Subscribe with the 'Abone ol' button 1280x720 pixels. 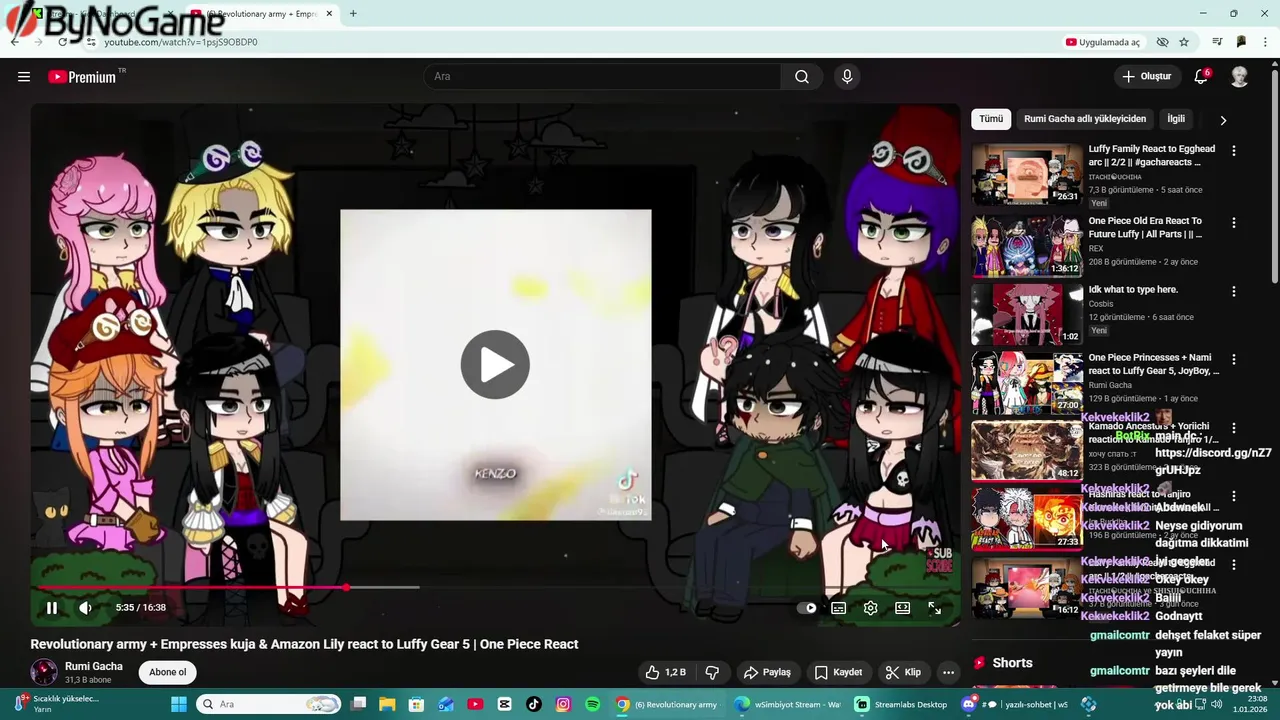pos(168,672)
